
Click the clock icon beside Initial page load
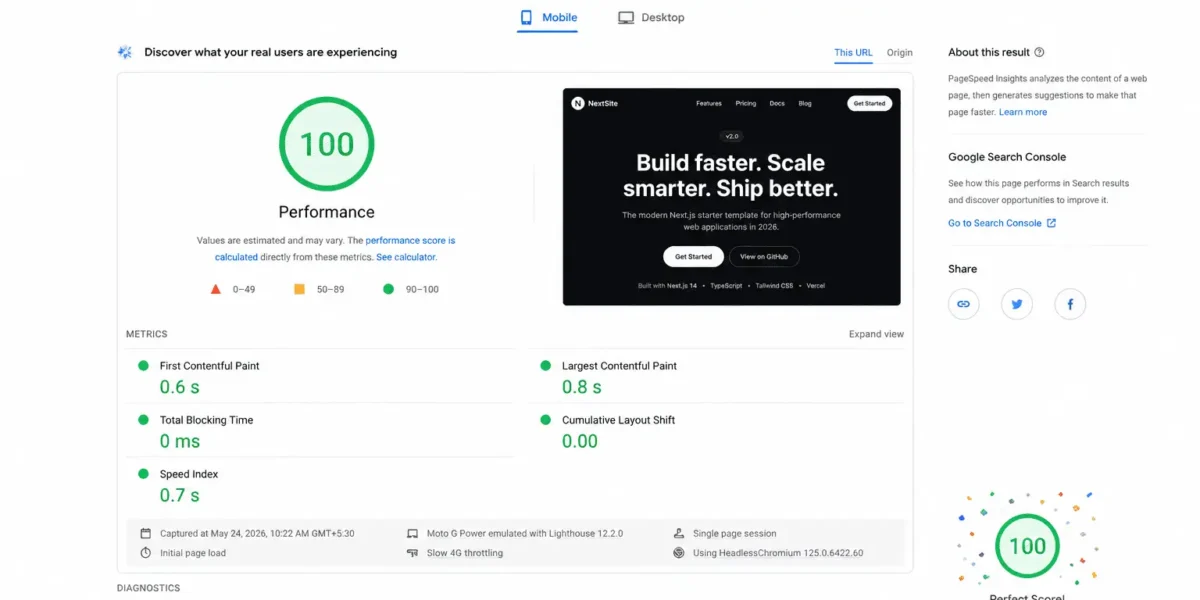pyautogui.click(x=145, y=553)
